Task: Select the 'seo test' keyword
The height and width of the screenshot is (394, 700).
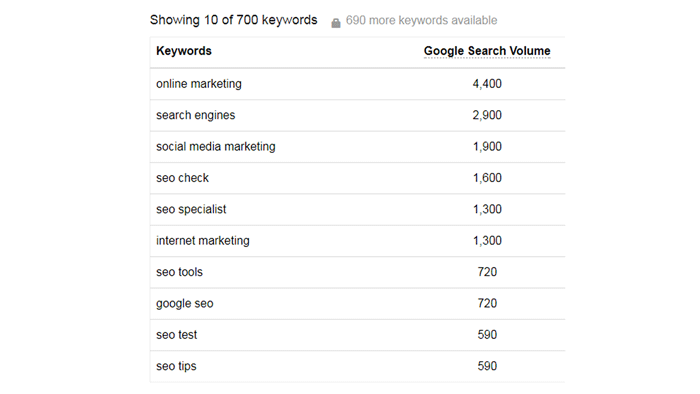Action: click(x=176, y=335)
